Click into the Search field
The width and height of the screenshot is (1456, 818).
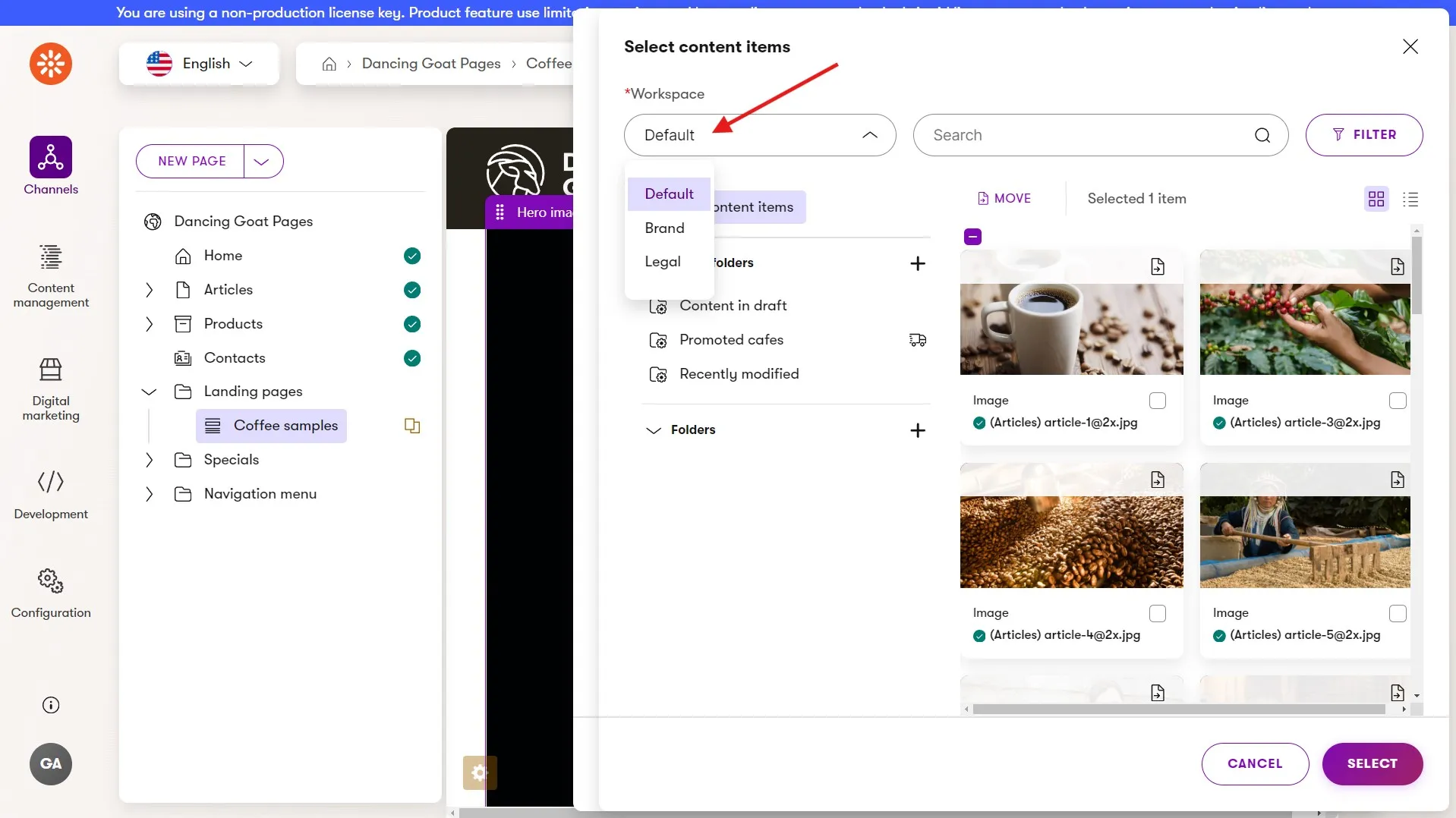pos(1101,135)
